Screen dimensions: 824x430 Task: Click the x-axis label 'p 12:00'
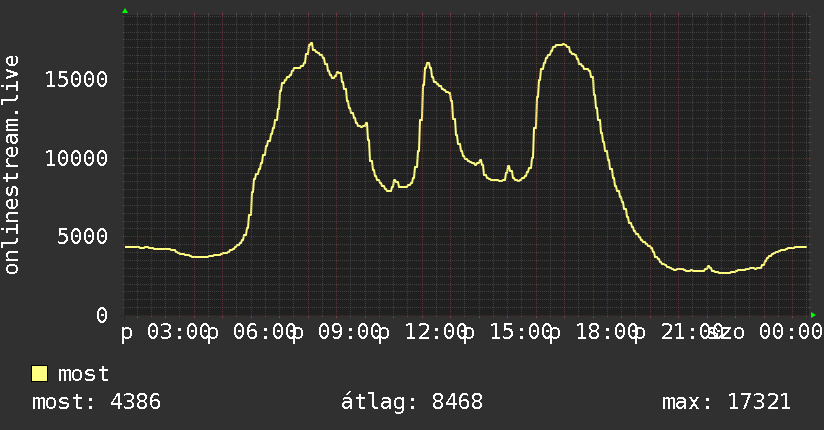423,332
